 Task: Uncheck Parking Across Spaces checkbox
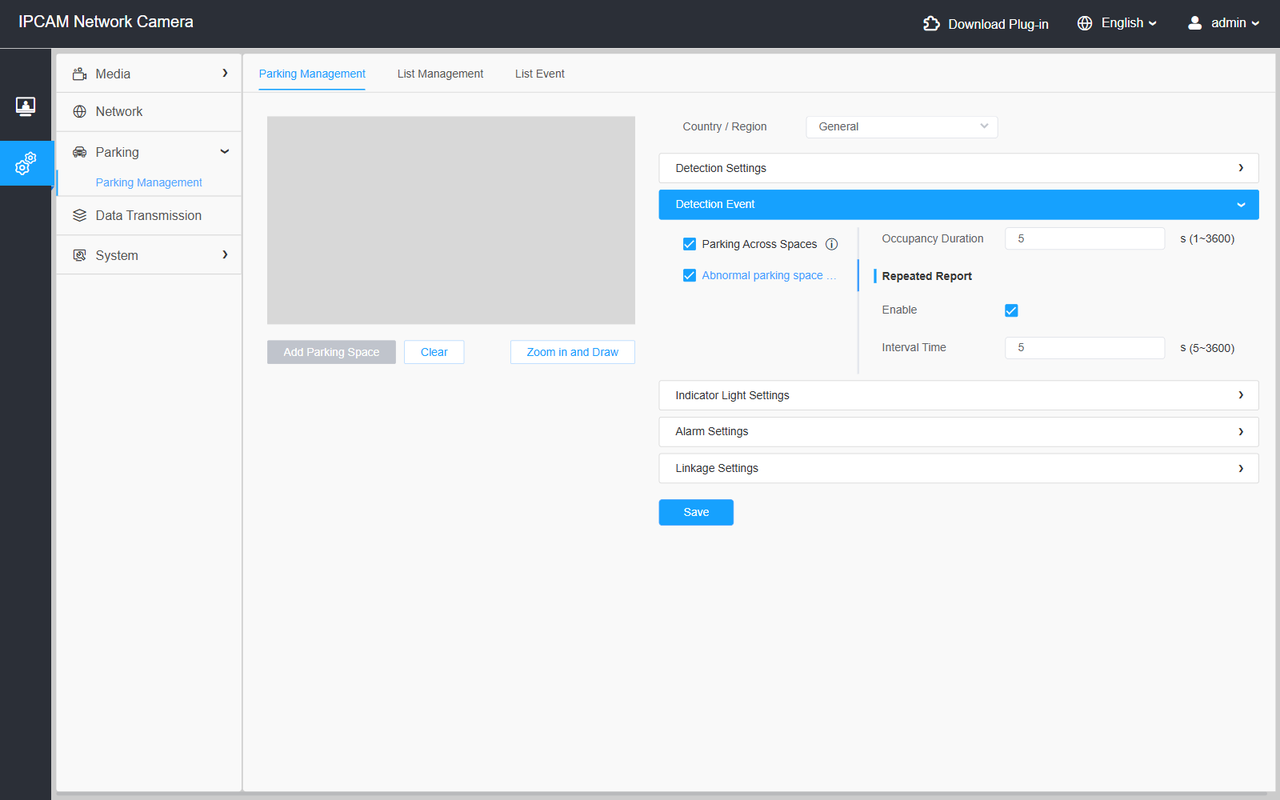point(689,244)
